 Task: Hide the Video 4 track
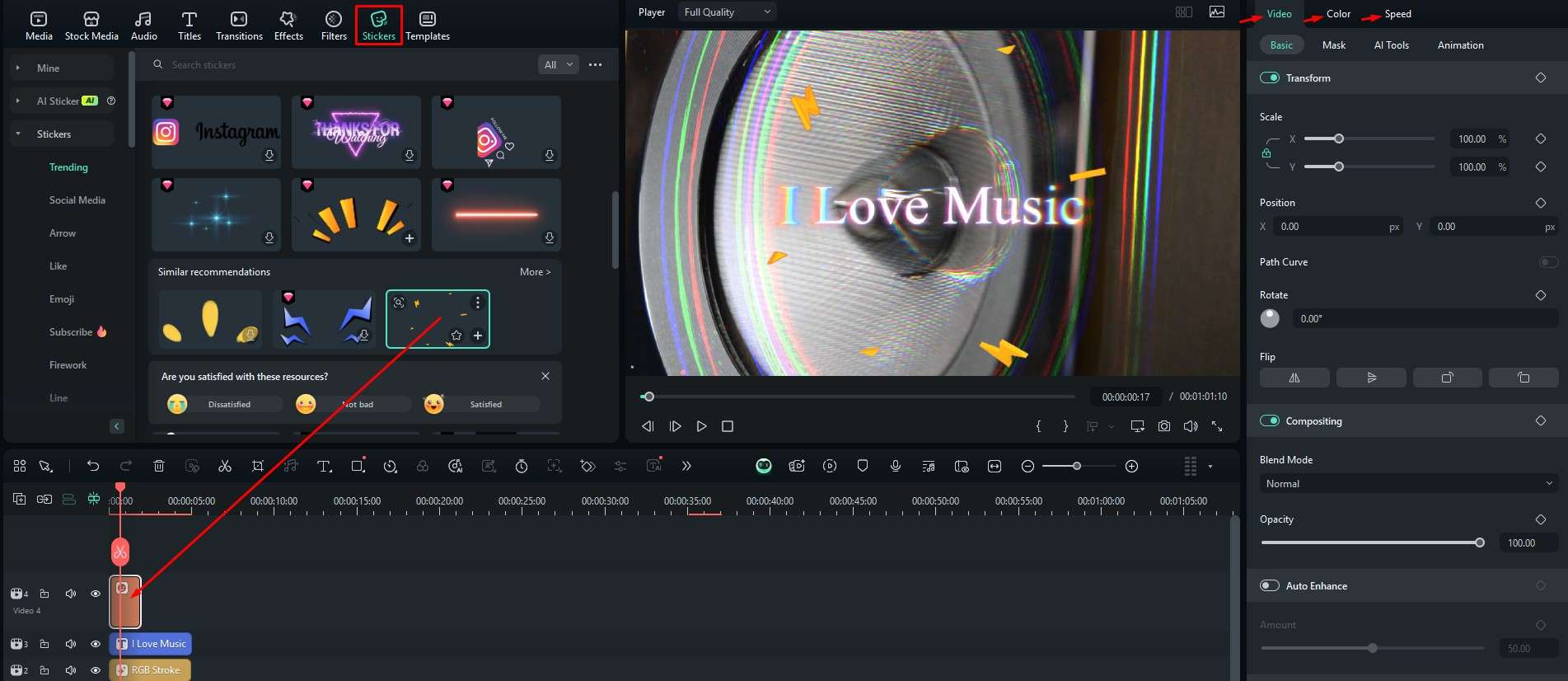point(96,594)
